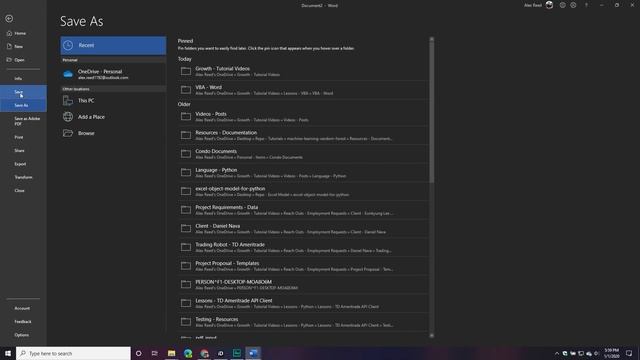Select This PC as save location
Screen dimensions: 640x360
(x=113, y=100)
